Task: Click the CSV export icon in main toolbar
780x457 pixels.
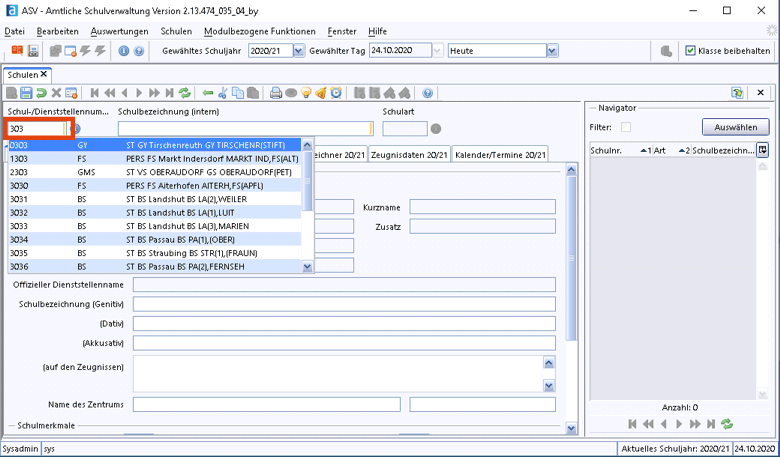Action: (x=33, y=51)
